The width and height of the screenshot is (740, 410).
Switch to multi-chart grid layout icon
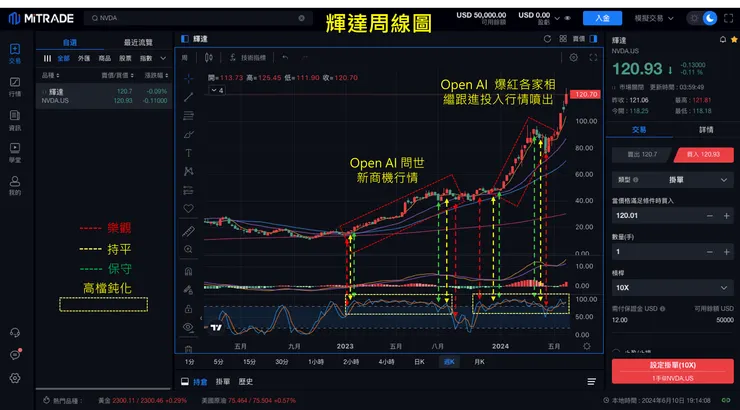click(563, 39)
